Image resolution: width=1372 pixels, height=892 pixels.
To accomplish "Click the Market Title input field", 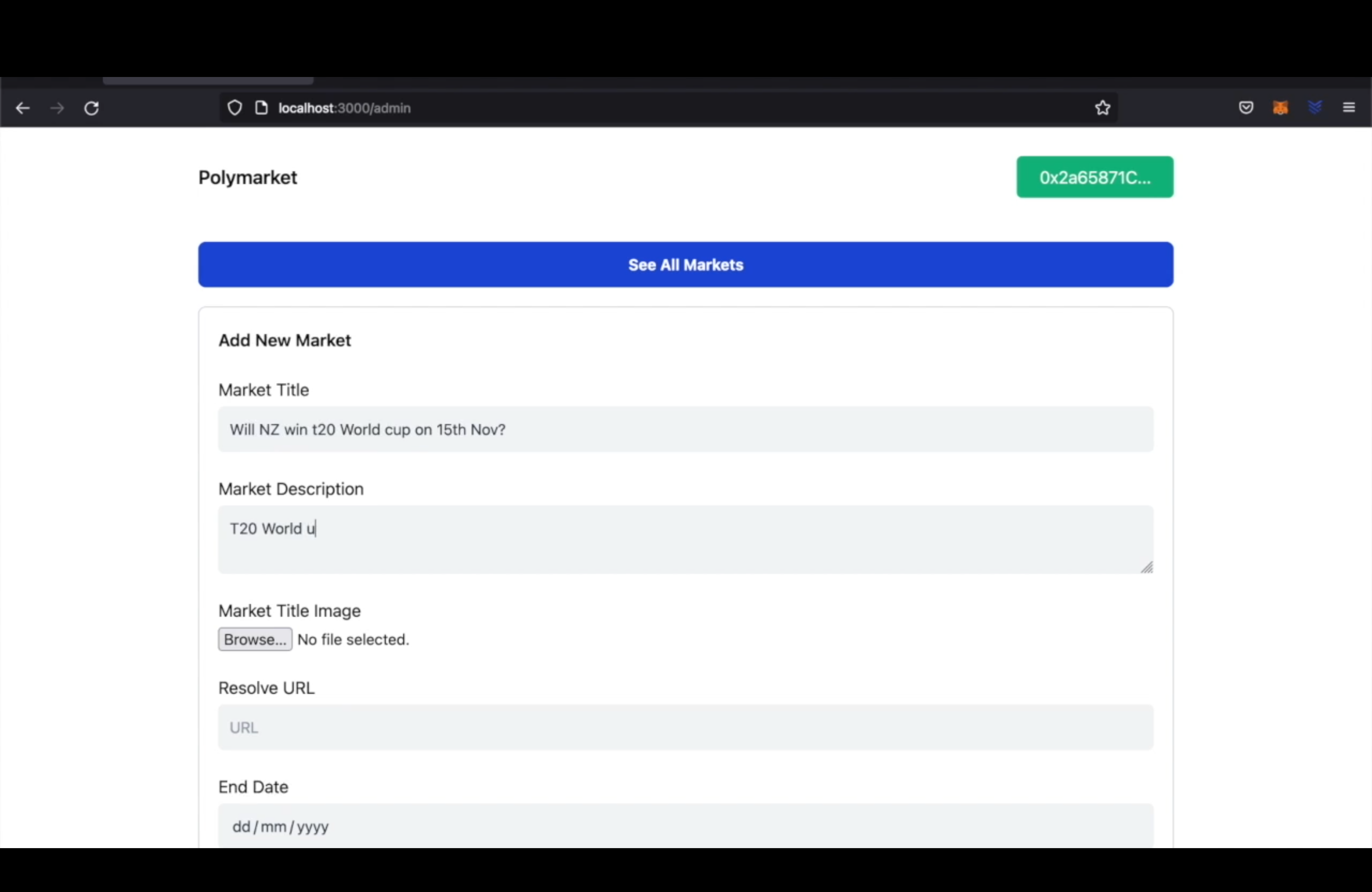I will tap(685, 429).
